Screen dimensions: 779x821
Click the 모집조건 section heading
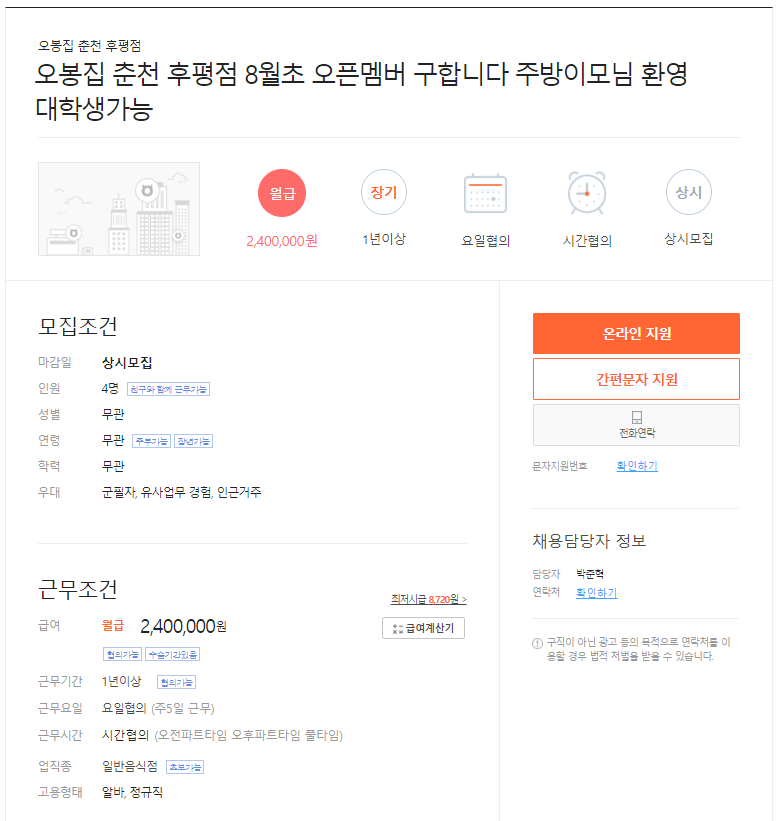click(x=77, y=327)
